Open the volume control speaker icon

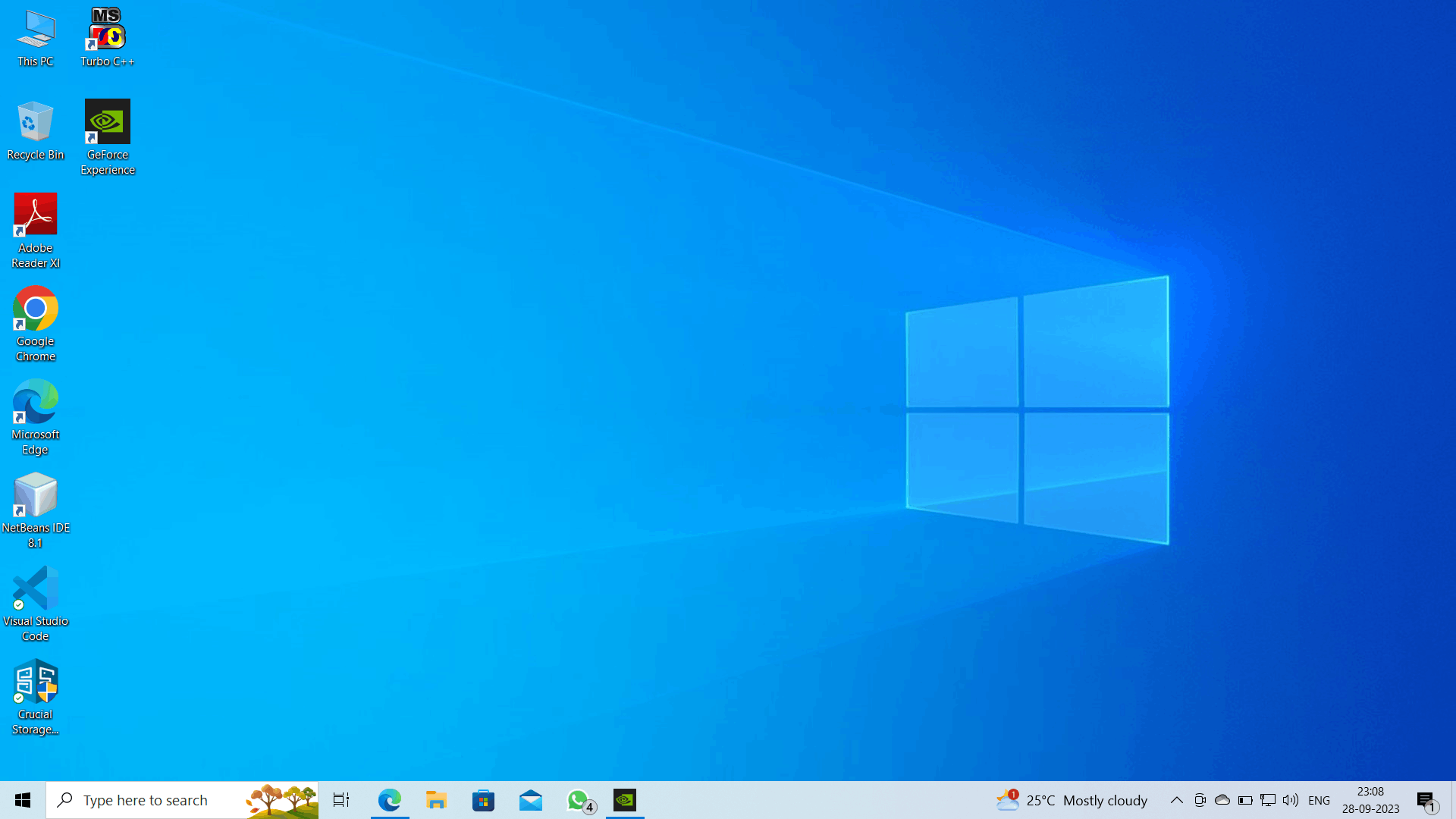click(x=1290, y=800)
